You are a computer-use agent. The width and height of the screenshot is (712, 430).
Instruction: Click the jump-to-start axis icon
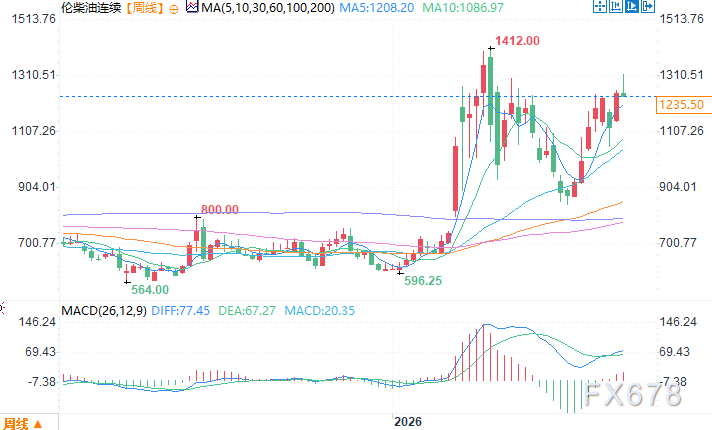pyautogui.click(x=615, y=6)
